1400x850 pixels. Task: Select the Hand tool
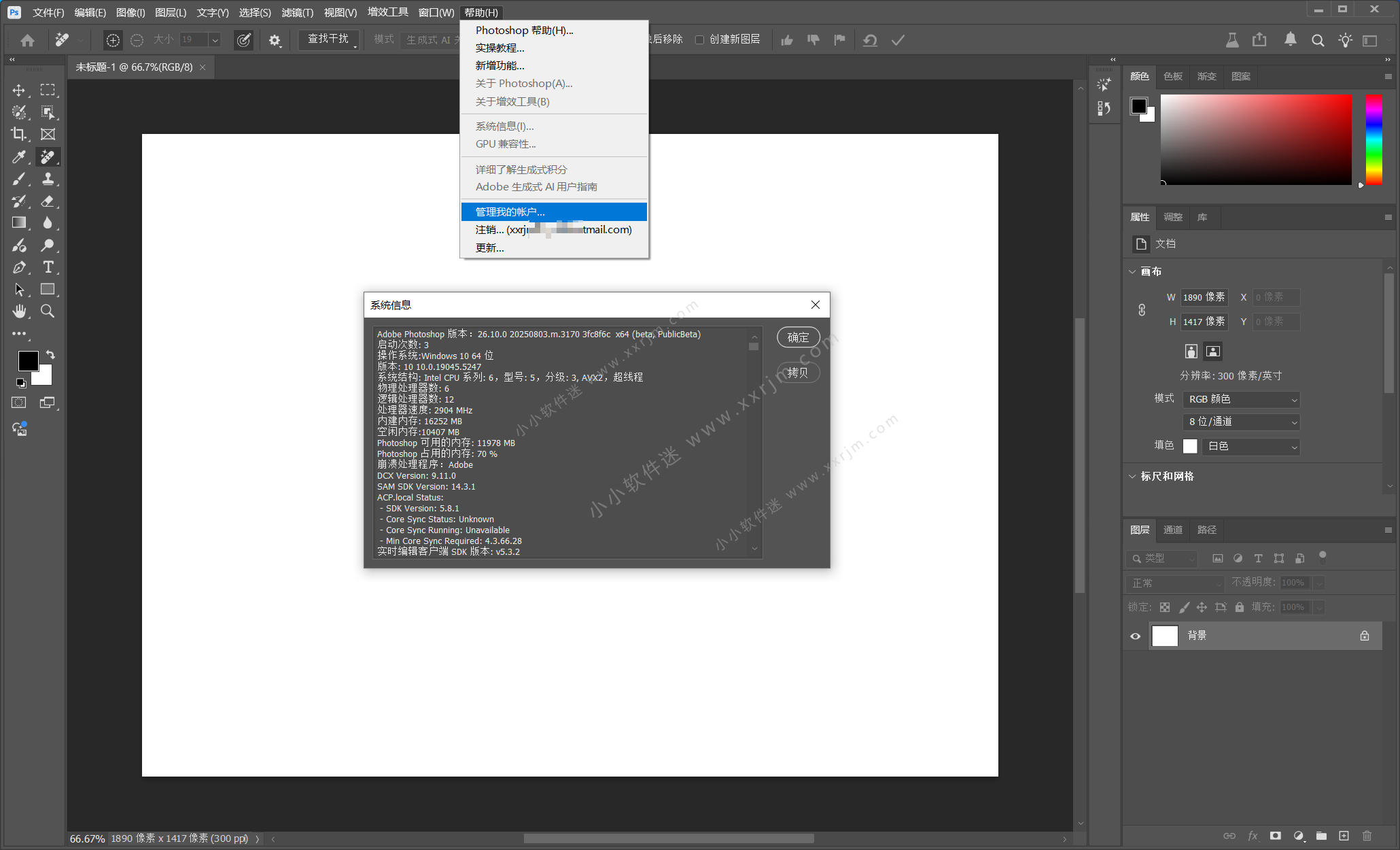click(x=19, y=311)
